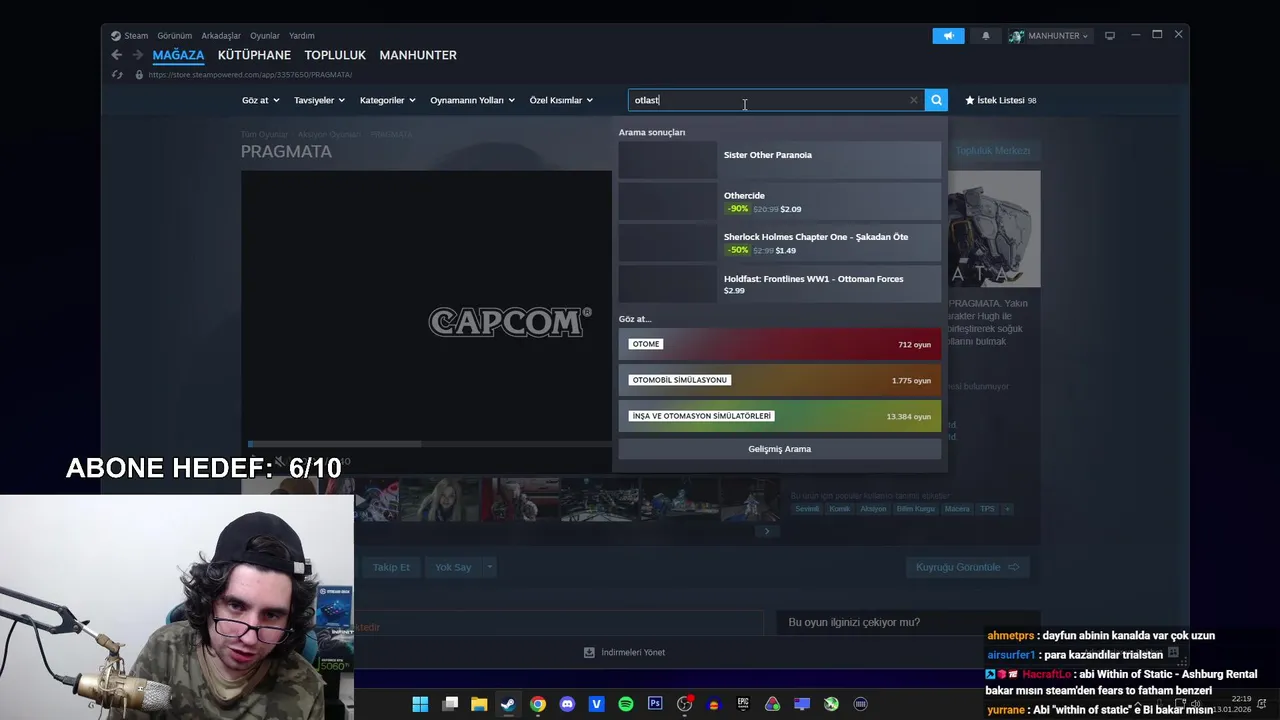Click the Takip Et button
Viewport: 1280px width, 720px height.
[x=391, y=567]
